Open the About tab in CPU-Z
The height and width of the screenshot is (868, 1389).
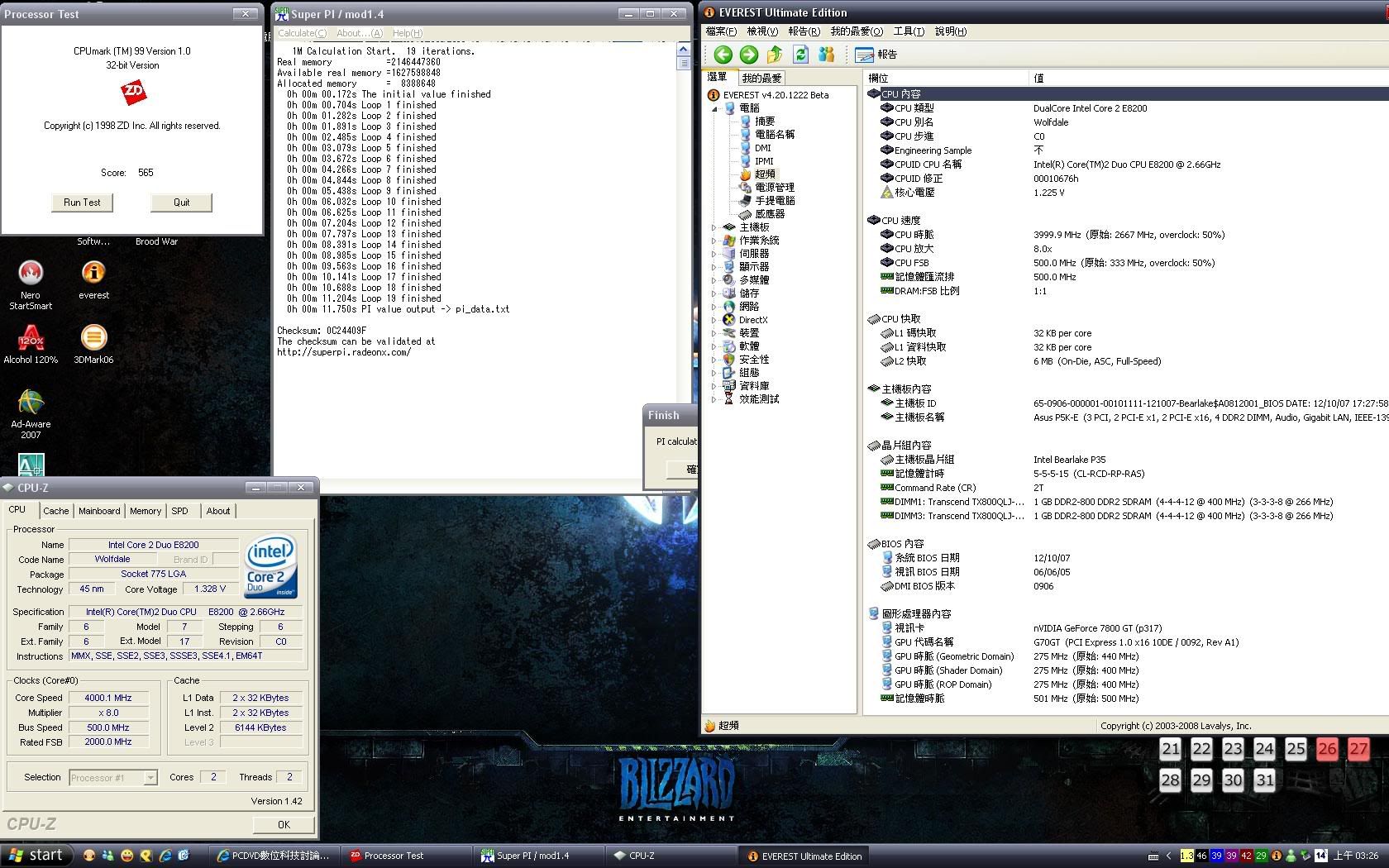pyautogui.click(x=218, y=512)
